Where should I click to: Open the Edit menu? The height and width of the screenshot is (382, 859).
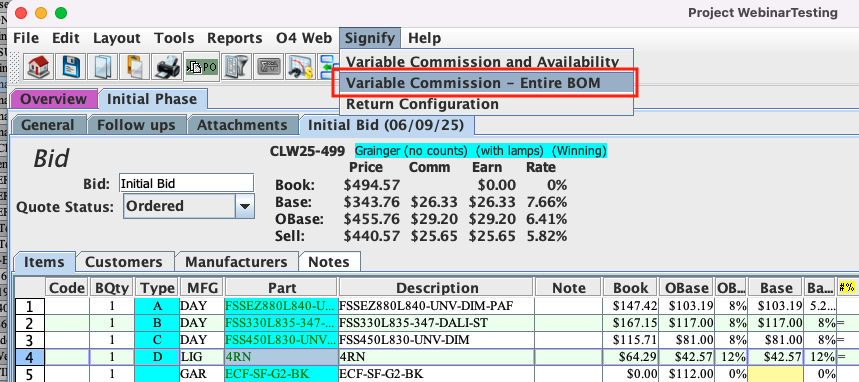coord(66,38)
